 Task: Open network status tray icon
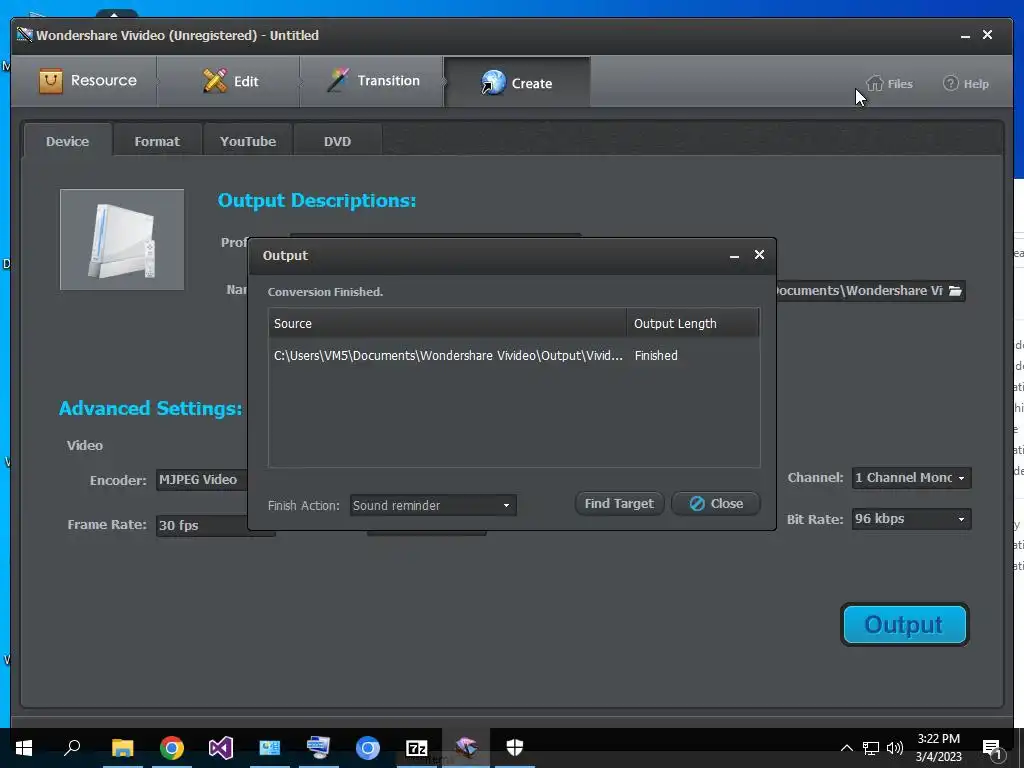click(871, 748)
